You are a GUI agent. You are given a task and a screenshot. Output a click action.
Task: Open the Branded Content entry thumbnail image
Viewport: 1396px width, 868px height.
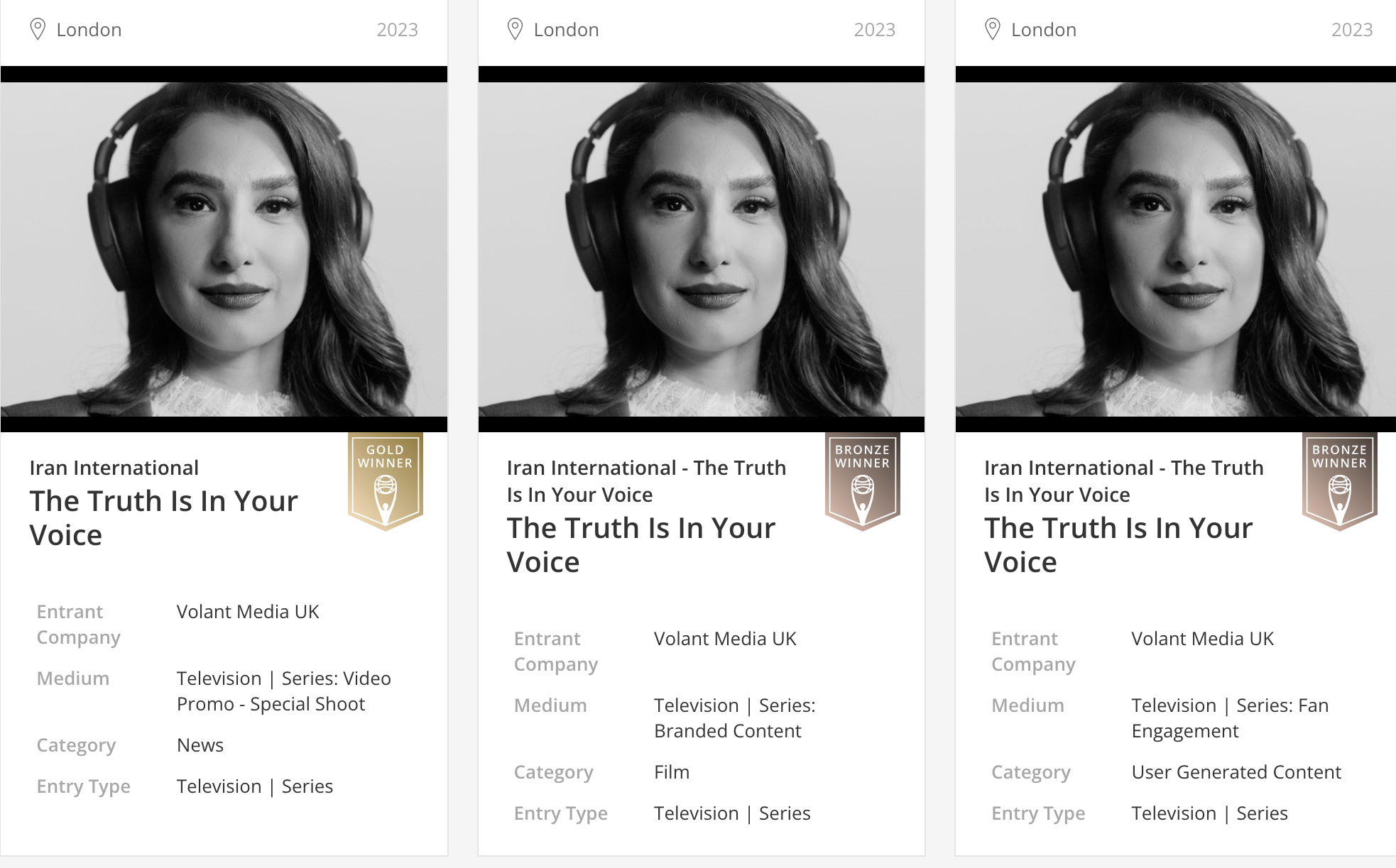click(x=701, y=249)
